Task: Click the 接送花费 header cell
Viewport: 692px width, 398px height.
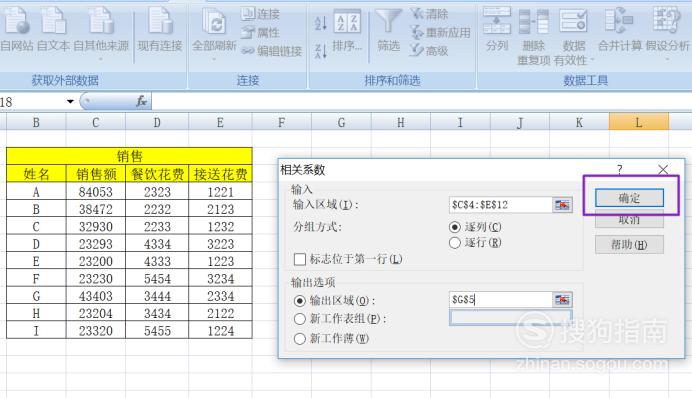Action: click(x=220, y=174)
